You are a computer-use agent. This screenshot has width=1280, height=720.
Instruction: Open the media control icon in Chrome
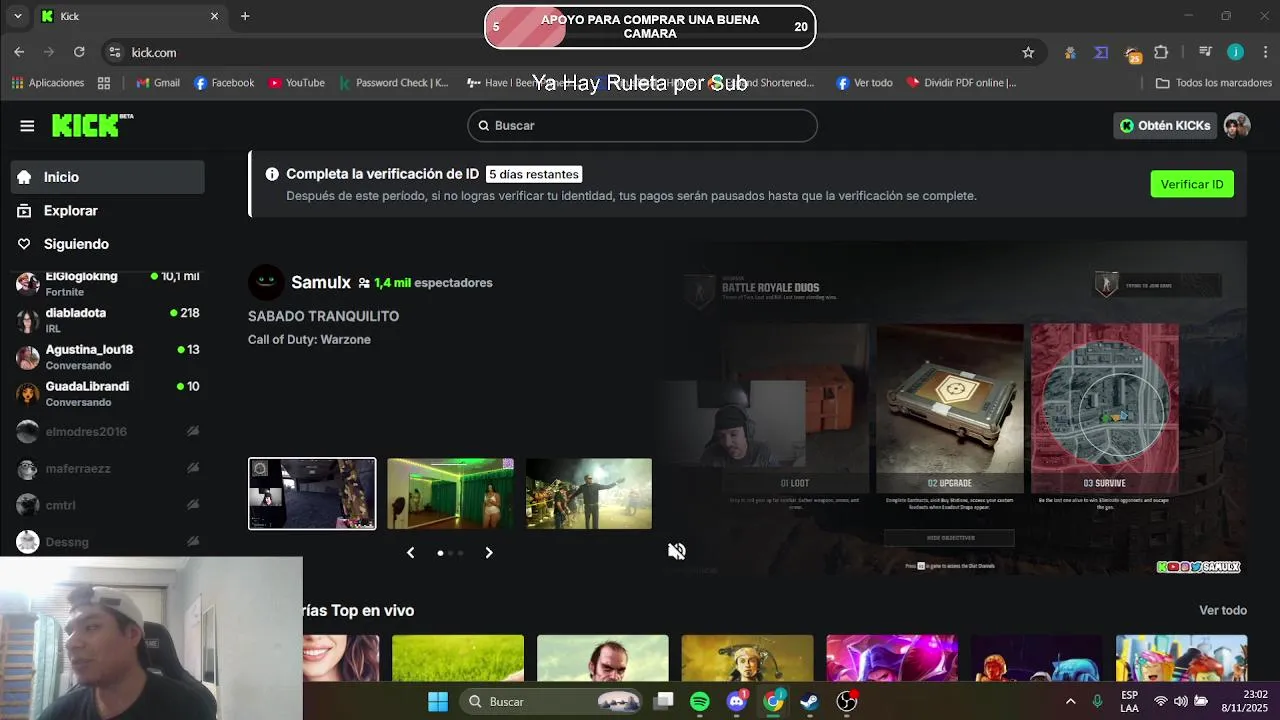[x=1205, y=52]
